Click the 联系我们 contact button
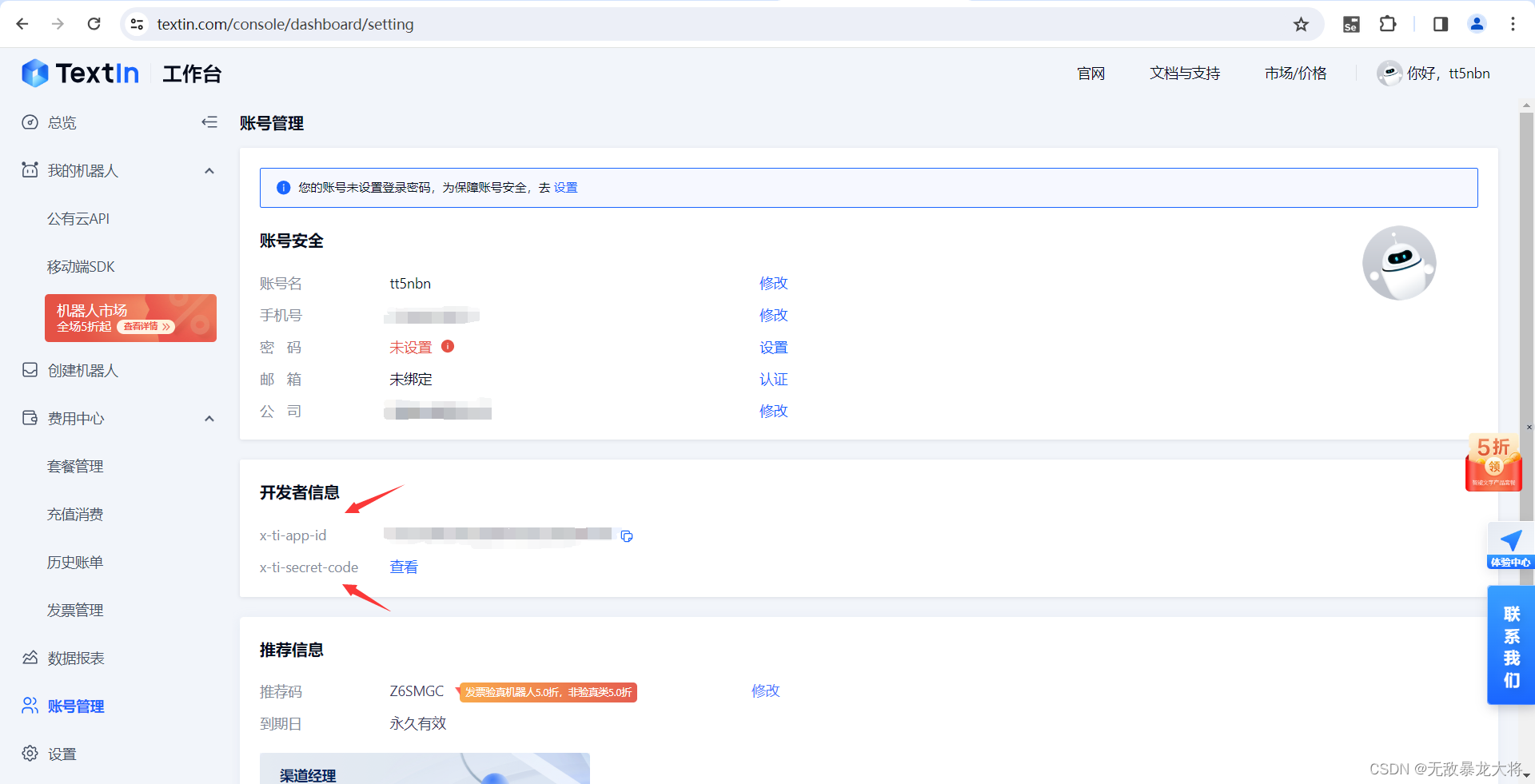 click(1511, 646)
